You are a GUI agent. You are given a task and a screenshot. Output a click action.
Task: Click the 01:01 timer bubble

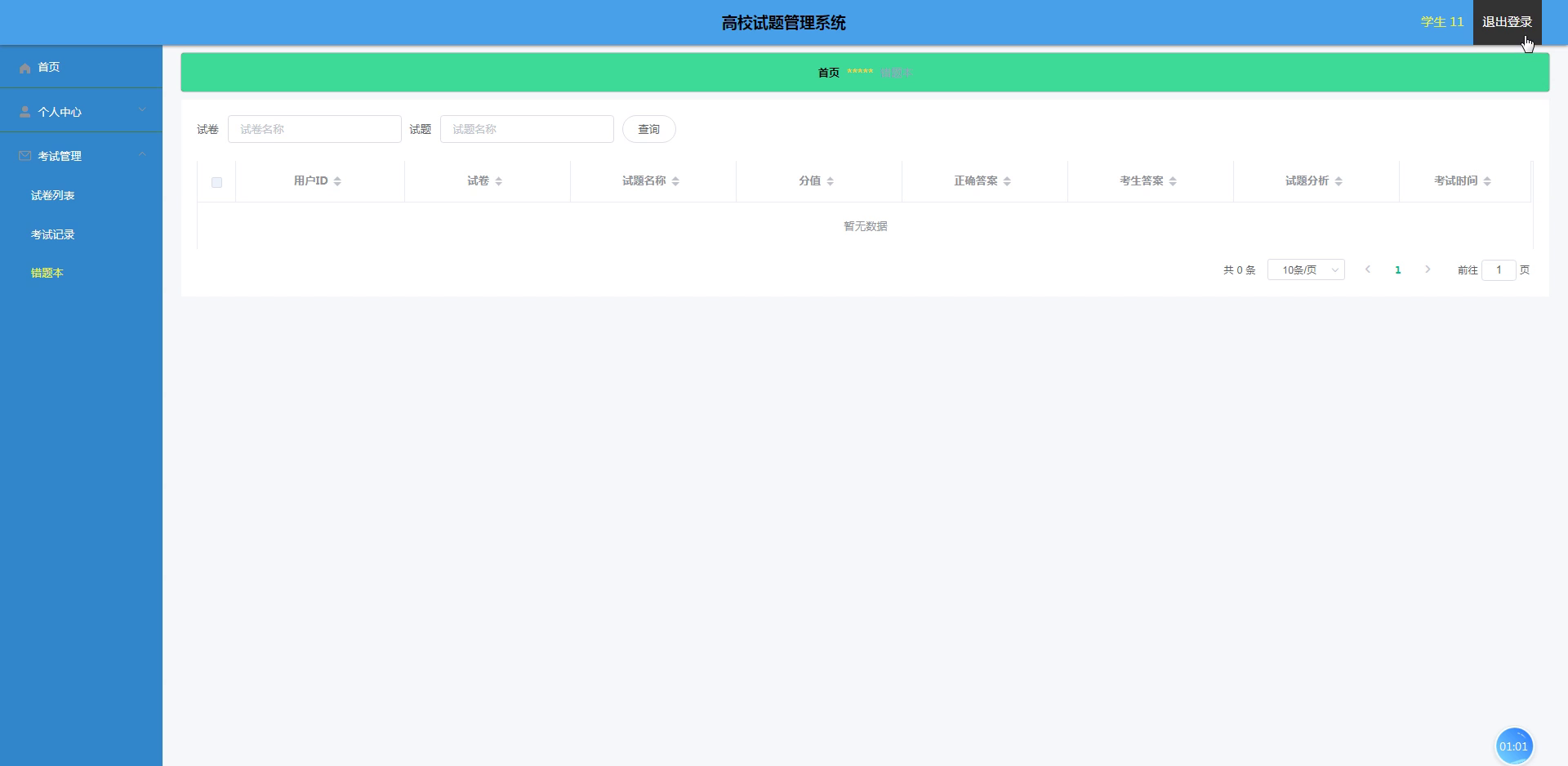coord(1513,746)
